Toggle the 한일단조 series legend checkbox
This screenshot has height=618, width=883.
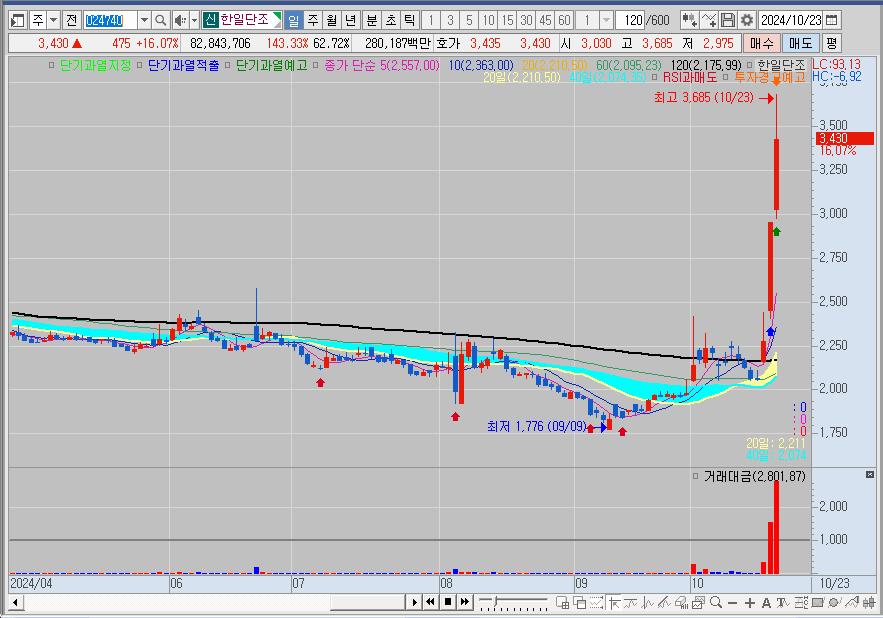[750, 65]
